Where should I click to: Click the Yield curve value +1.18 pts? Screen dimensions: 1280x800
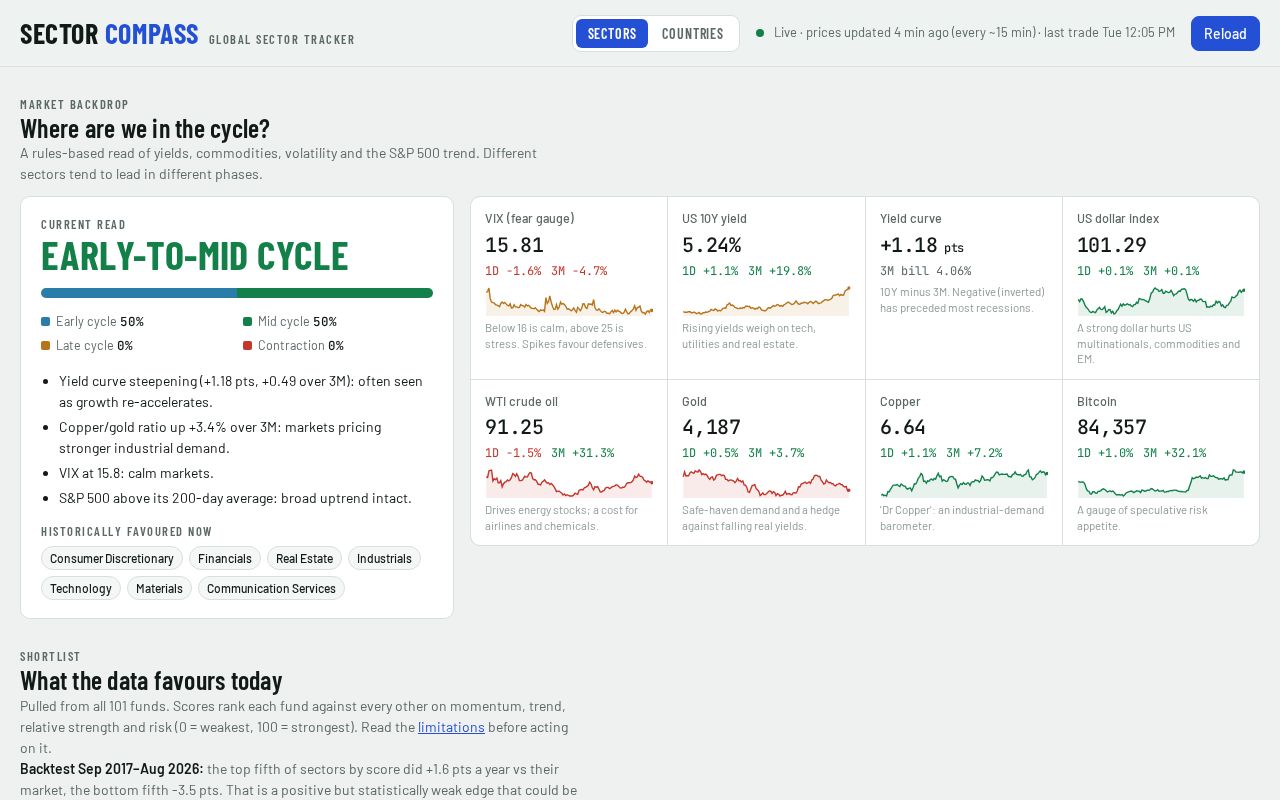click(x=922, y=245)
